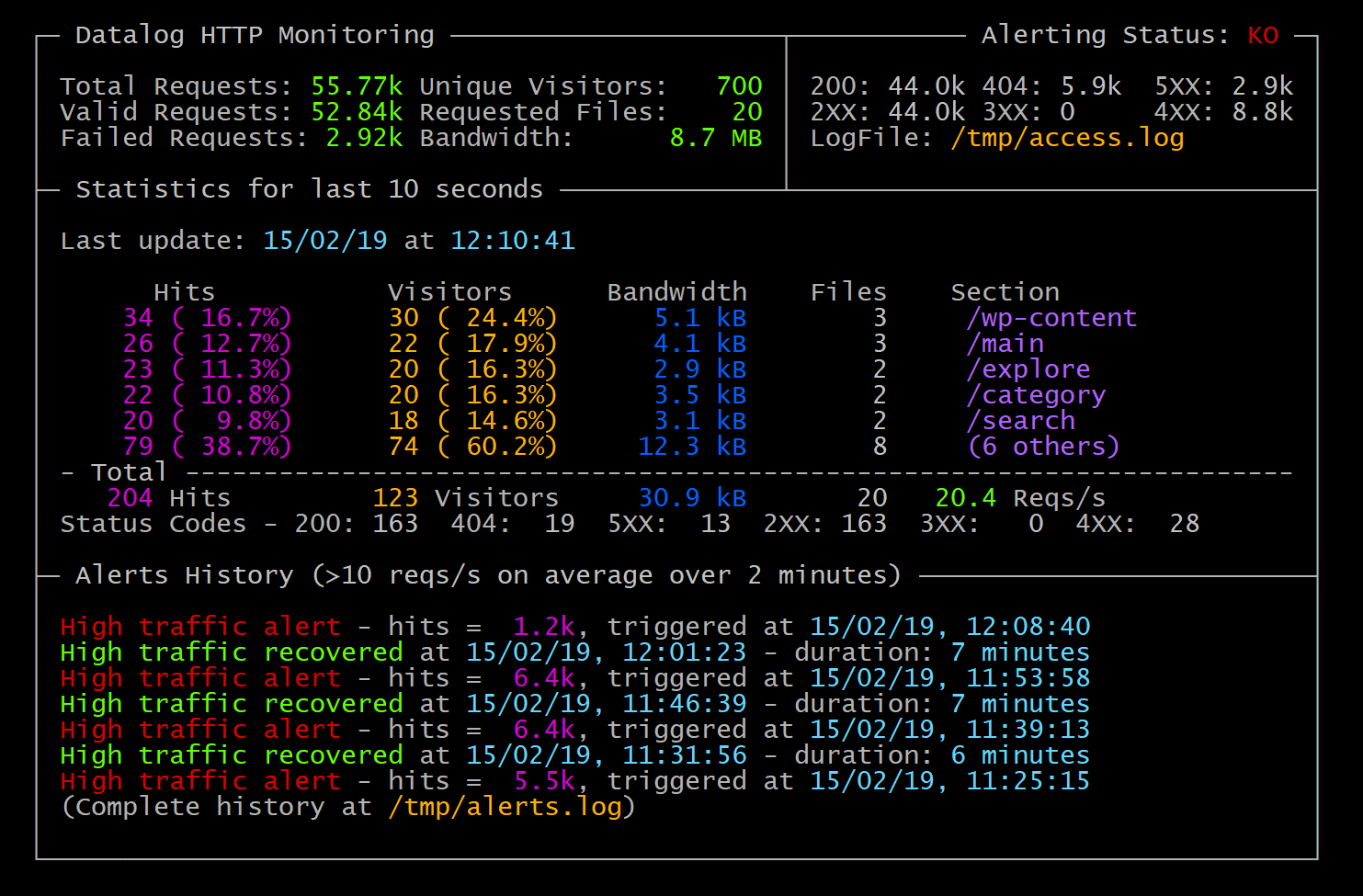Click the last update date 15/02/19

click(x=325, y=241)
